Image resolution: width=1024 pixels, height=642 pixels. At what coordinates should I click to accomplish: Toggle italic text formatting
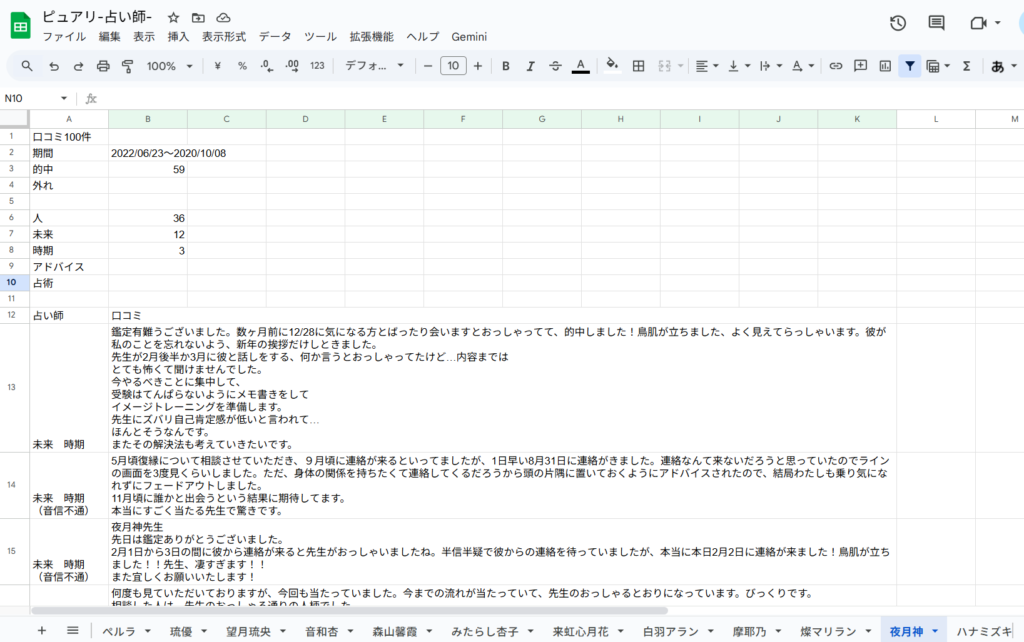pos(530,66)
